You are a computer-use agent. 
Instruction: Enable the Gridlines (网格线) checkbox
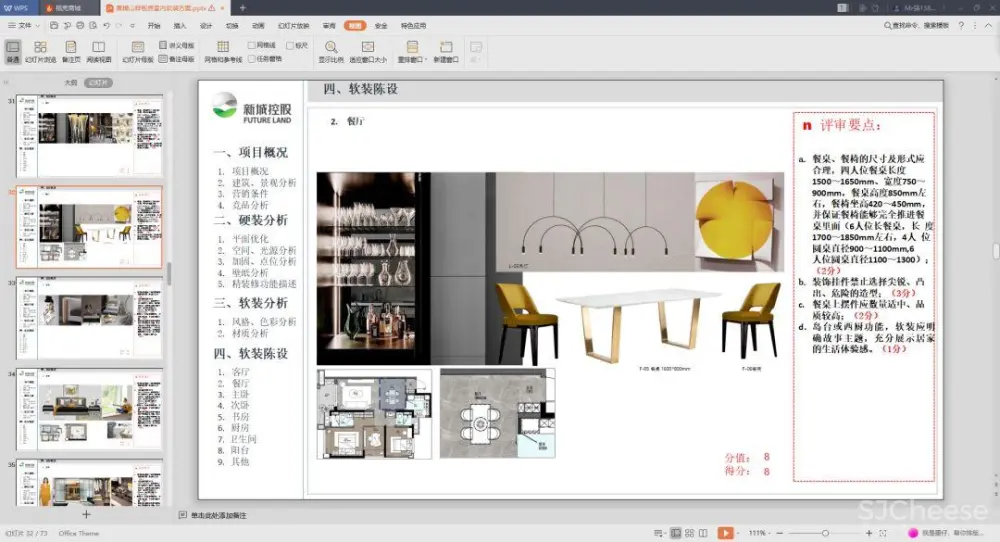252,45
